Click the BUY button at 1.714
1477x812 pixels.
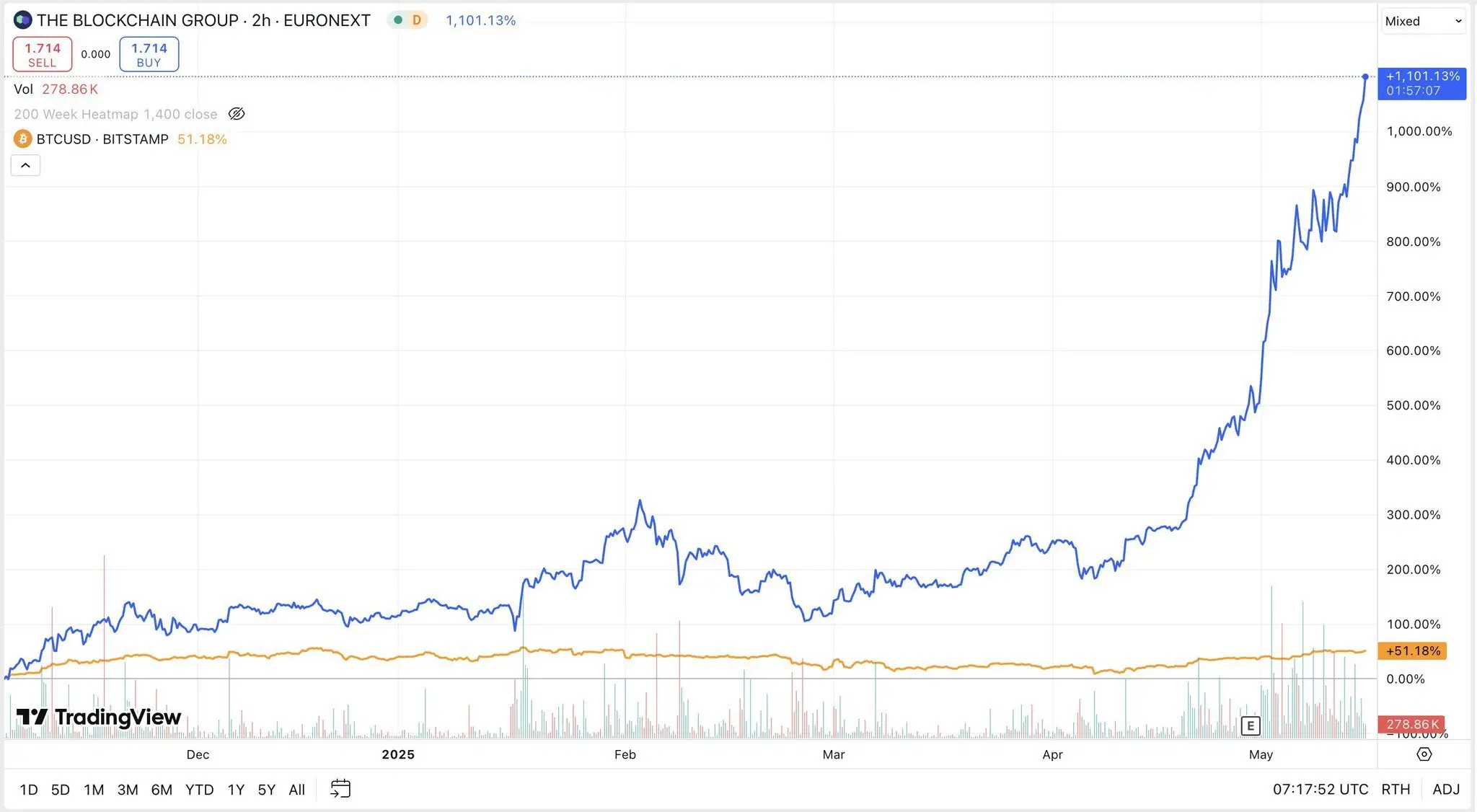(x=149, y=53)
